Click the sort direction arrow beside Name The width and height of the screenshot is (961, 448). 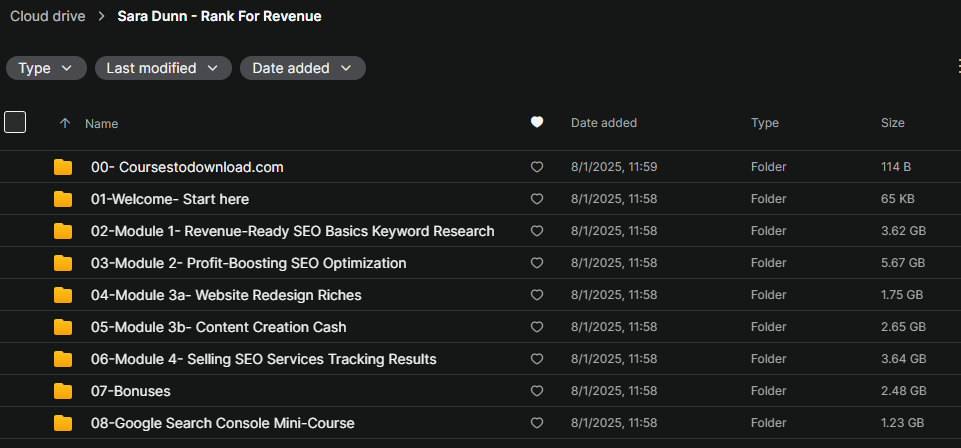(64, 123)
